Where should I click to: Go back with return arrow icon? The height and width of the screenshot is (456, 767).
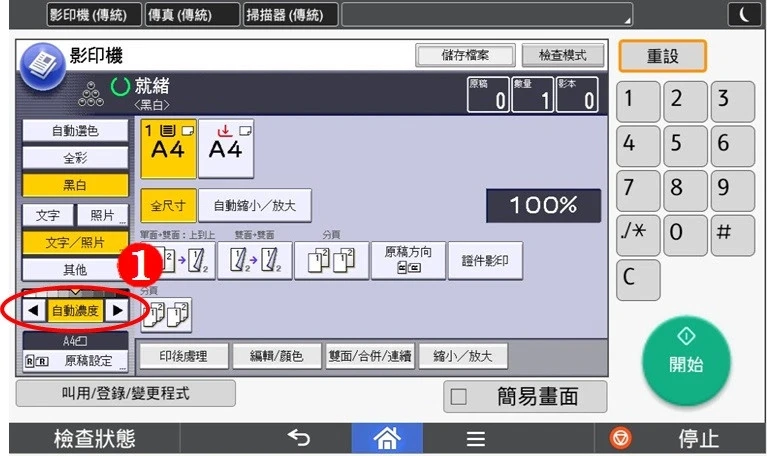[x=299, y=438]
